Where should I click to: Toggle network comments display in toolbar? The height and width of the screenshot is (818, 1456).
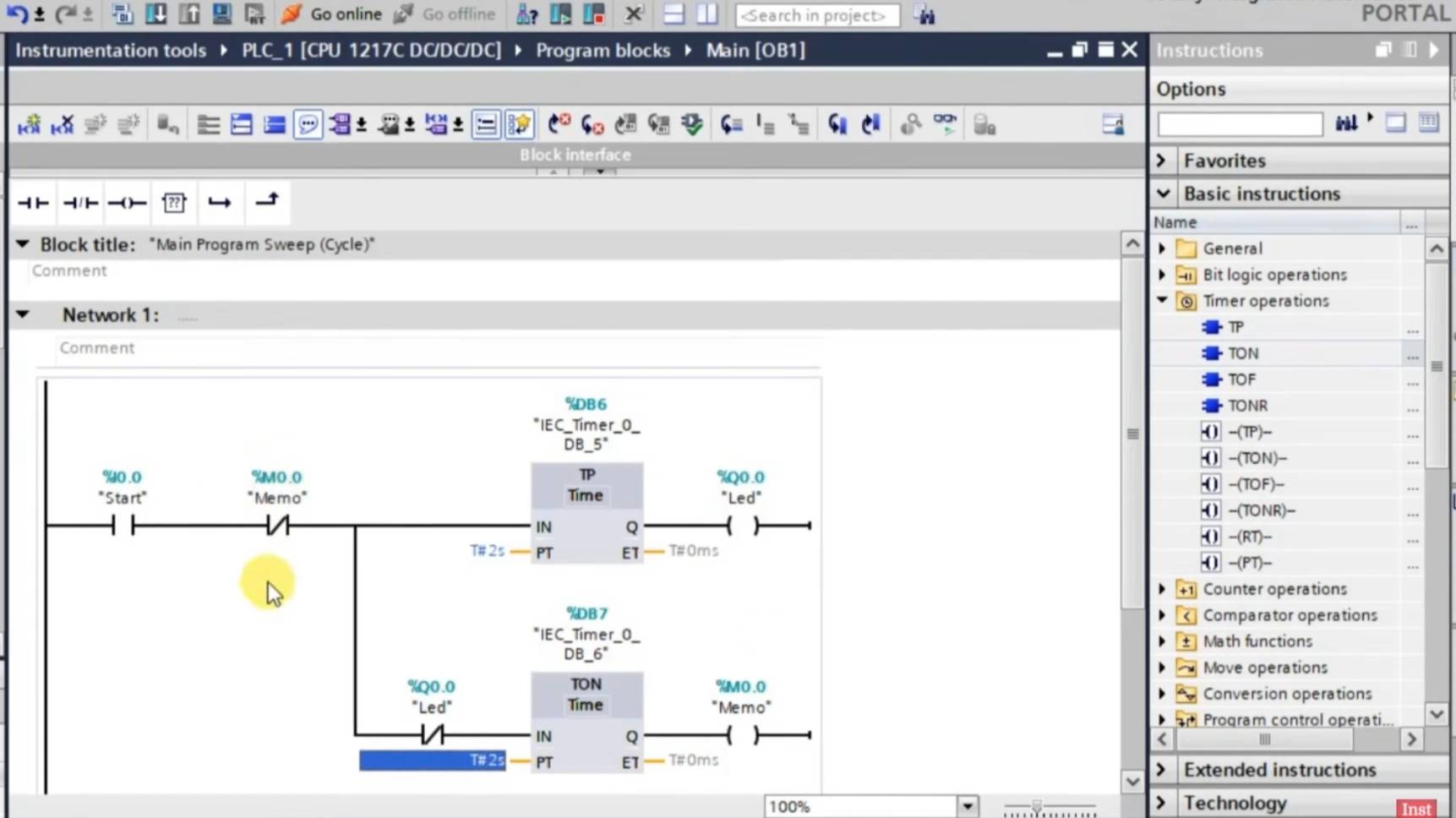(308, 125)
